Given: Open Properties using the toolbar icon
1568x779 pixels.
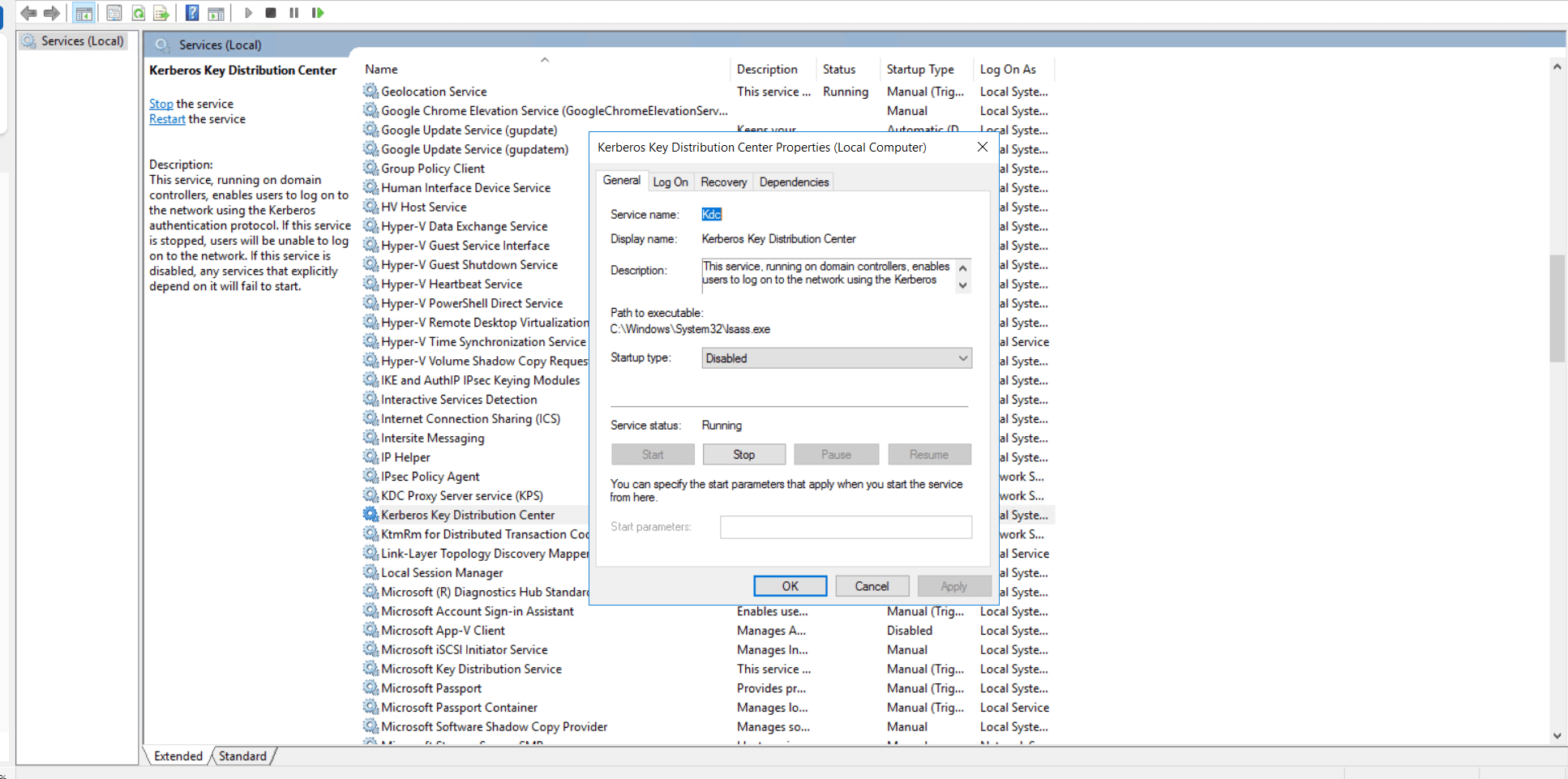Looking at the screenshot, I should pos(114,12).
